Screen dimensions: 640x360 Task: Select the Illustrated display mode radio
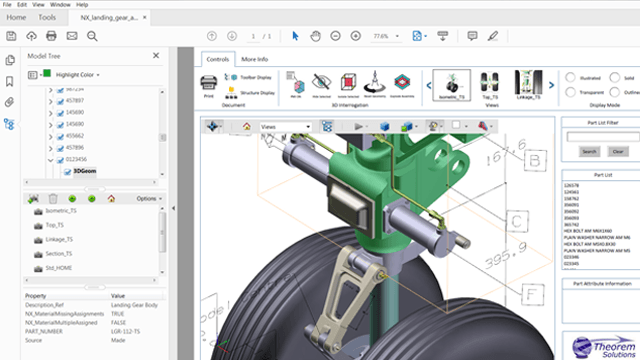coord(570,77)
